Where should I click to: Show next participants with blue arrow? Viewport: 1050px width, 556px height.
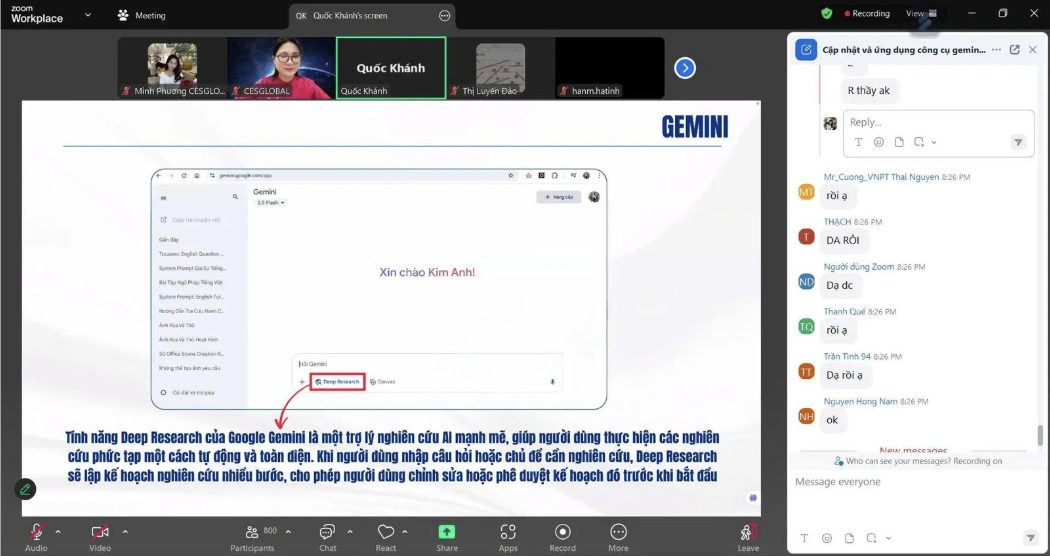684,68
